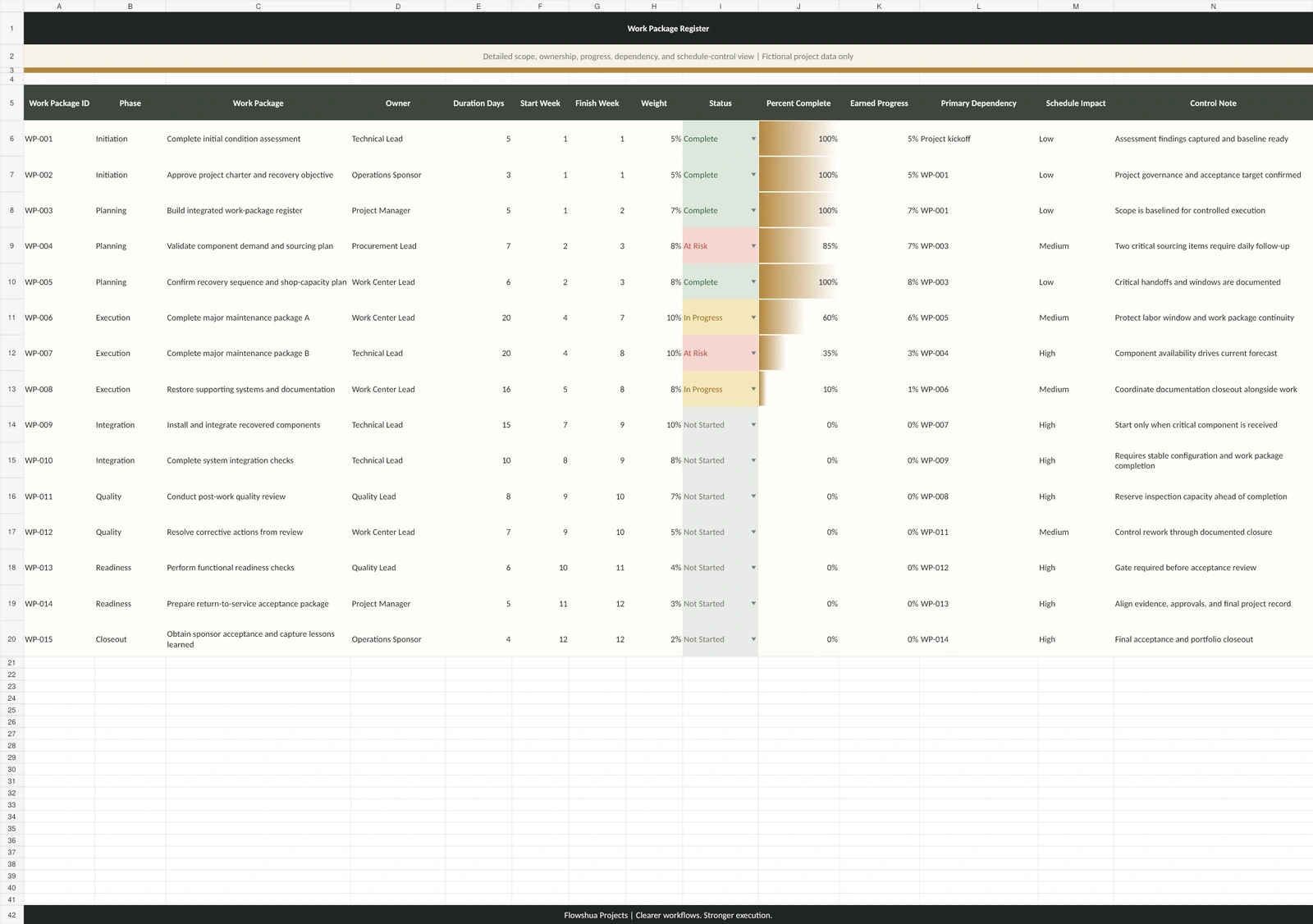Select 'Closeout' phase cell
The image size is (1313, 924).
pos(130,639)
